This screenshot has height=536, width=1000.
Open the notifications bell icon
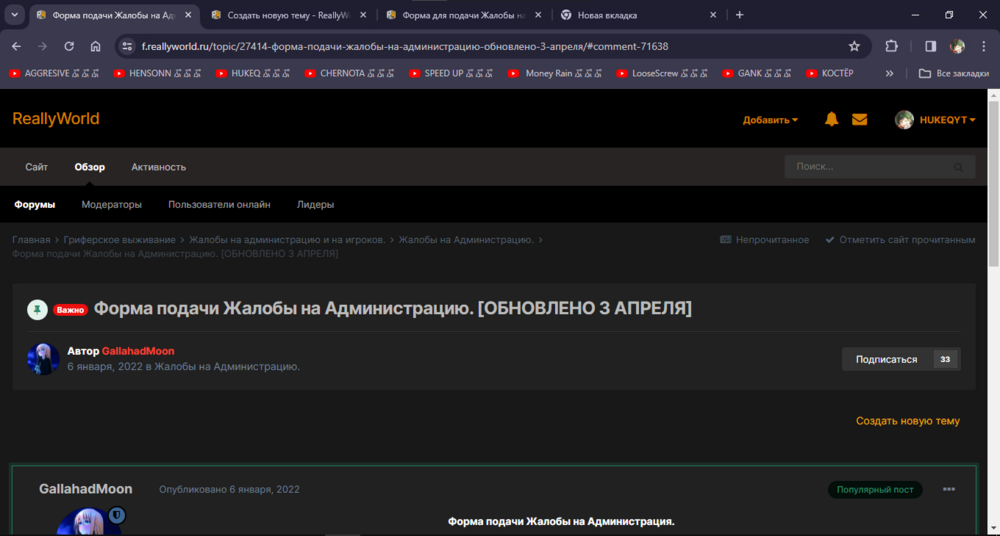(832, 119)
